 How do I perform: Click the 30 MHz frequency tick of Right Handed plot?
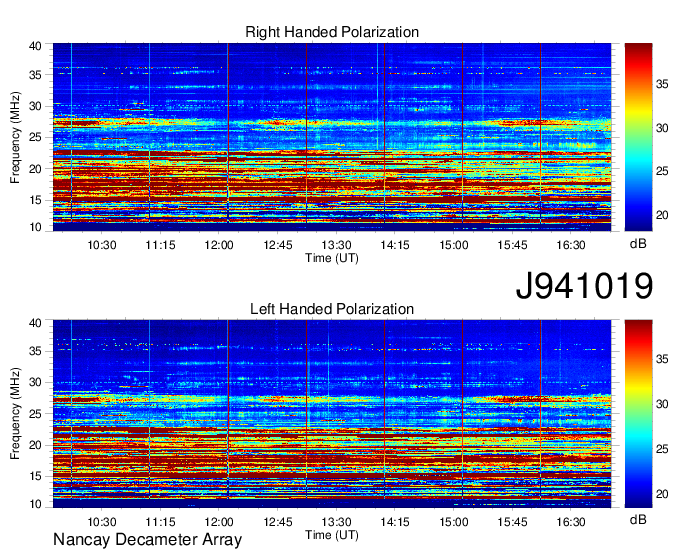(36, 106)
